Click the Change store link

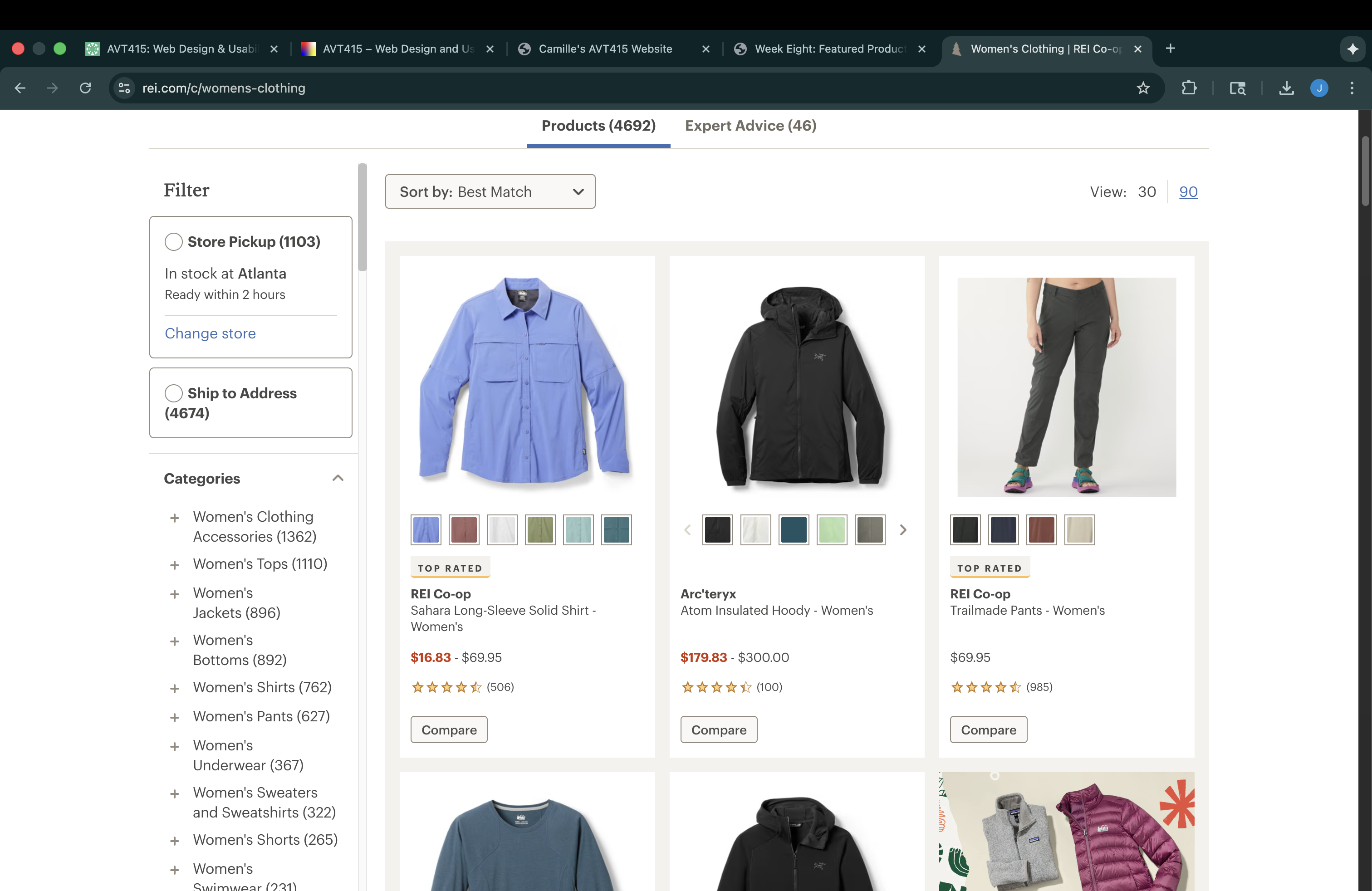210,334
